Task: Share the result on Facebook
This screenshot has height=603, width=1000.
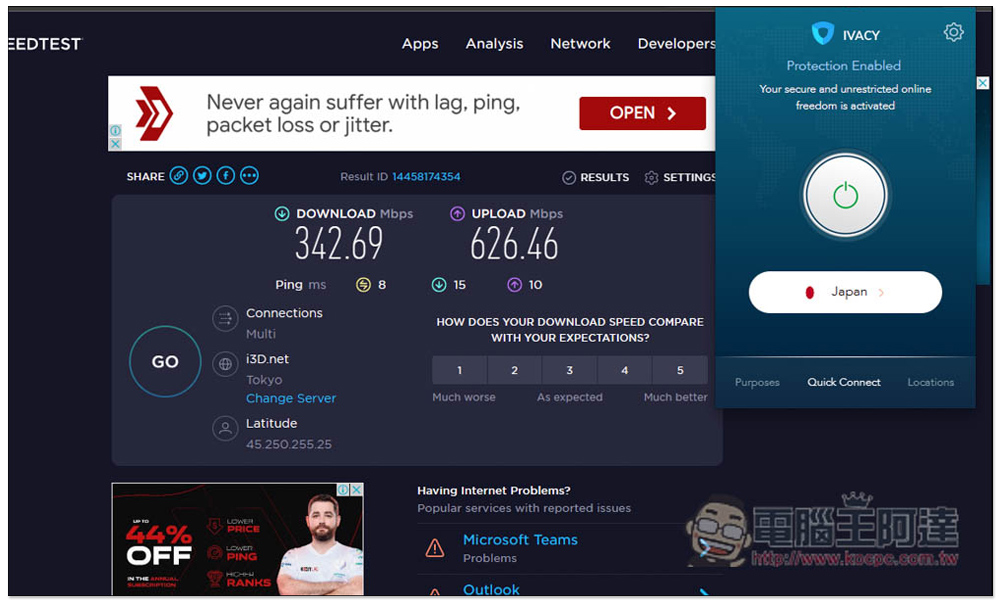Action: 226,176
